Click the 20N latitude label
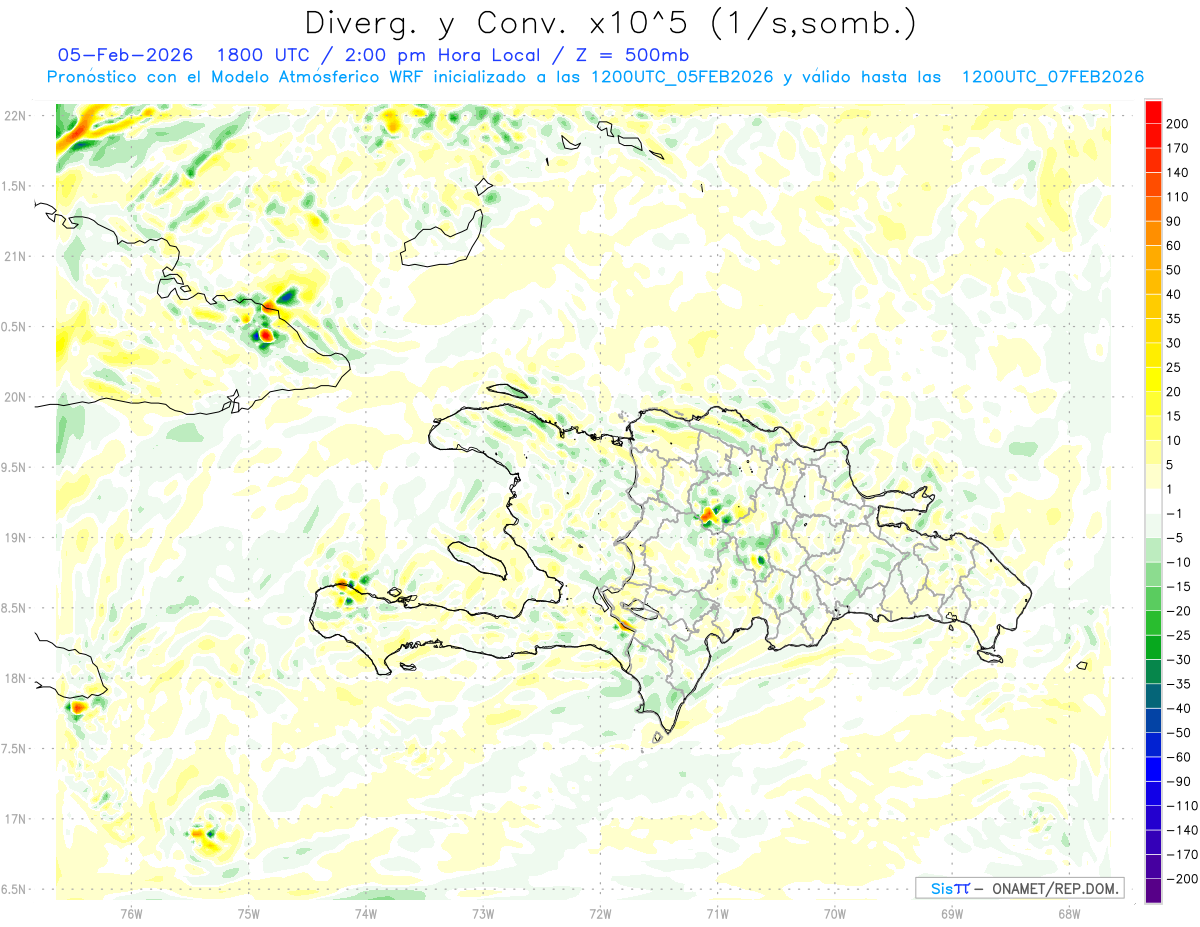Image resolution: width=1200 pixels, height=927 pixels. pos(14,398)
